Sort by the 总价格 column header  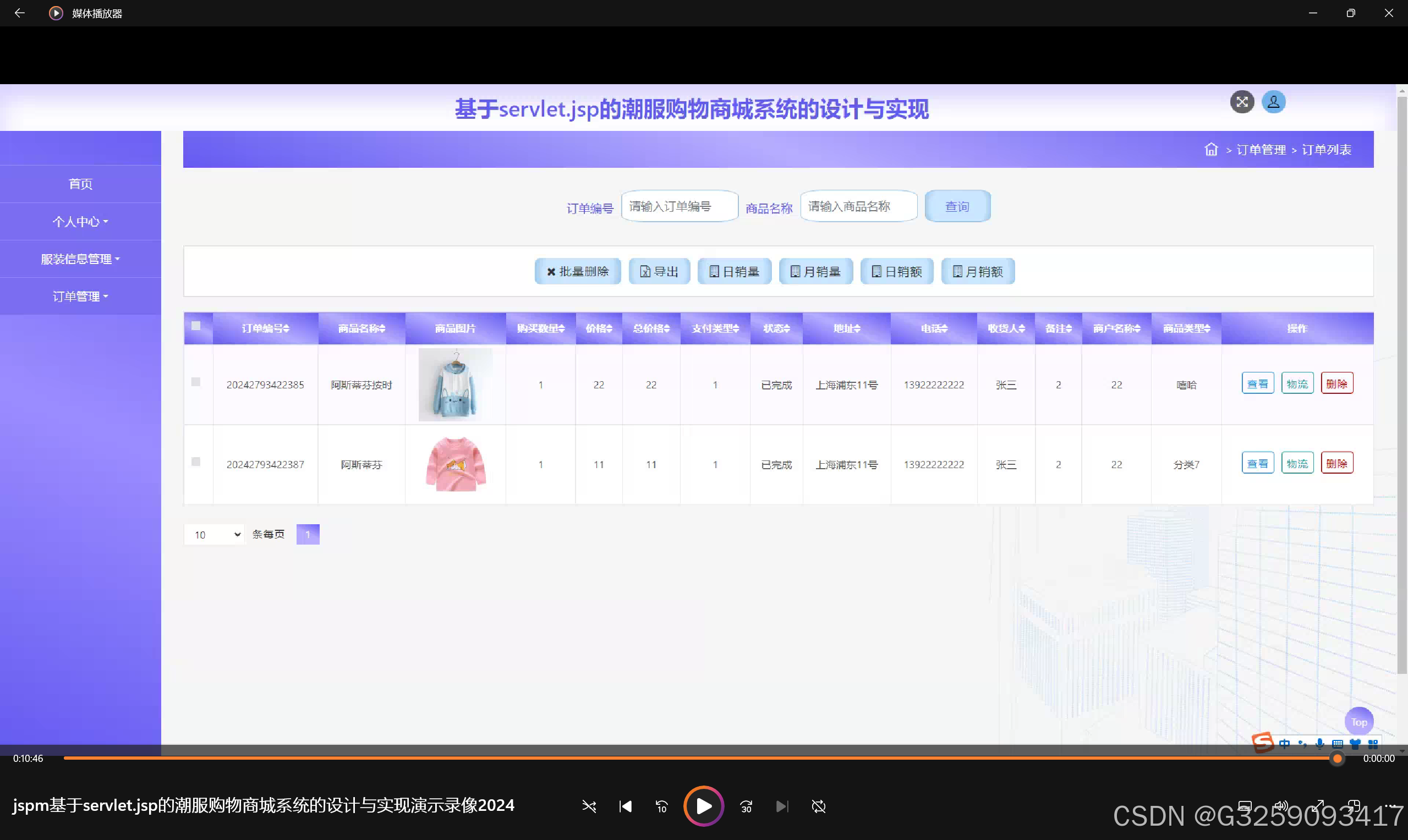(651, 328)
